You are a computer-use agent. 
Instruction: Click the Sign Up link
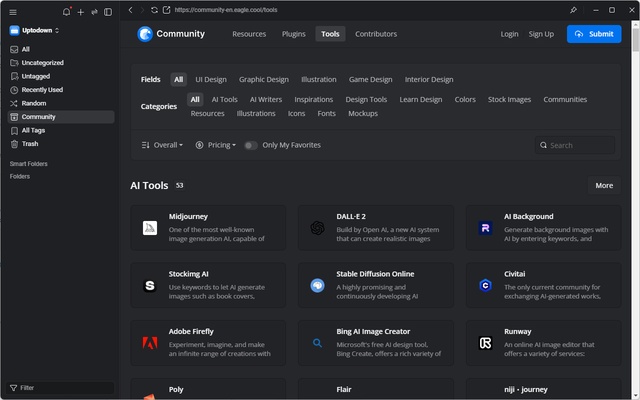coord(541,34)
